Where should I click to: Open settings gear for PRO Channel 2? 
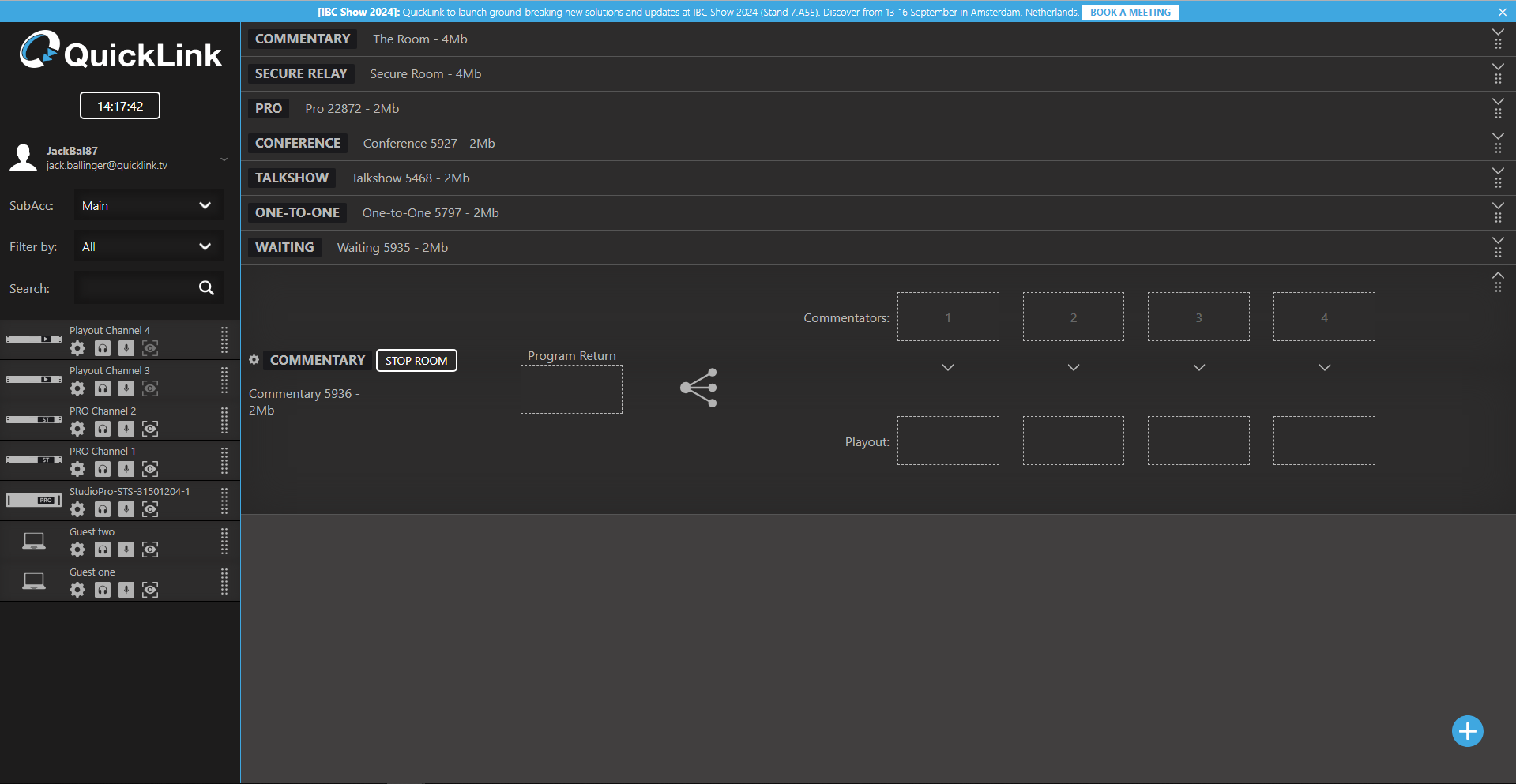[77, 429]
